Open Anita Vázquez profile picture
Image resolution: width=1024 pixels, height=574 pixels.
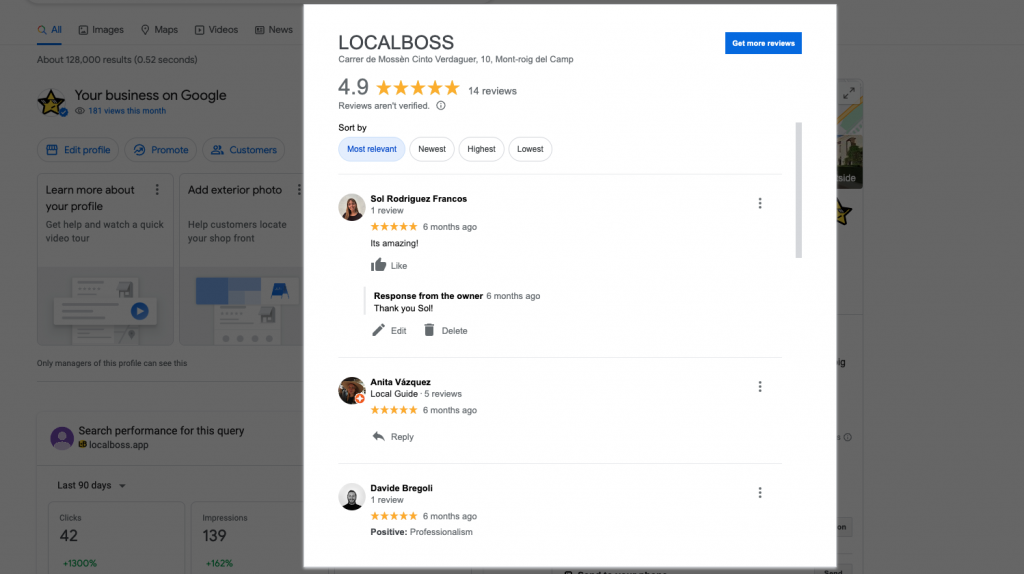351,391
